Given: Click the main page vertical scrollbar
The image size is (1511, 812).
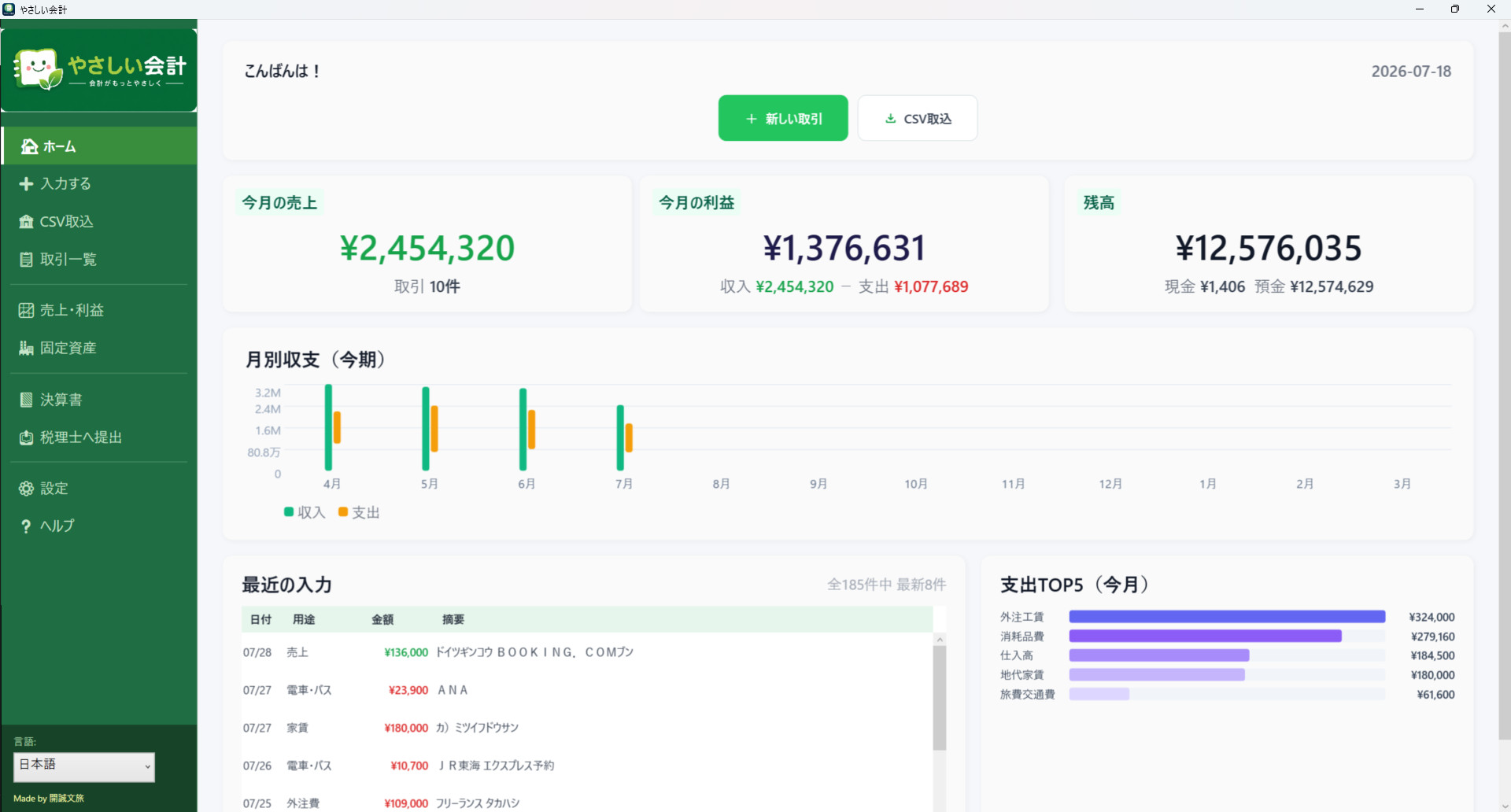Looking at the screenshot, I should pos(1505,386).
